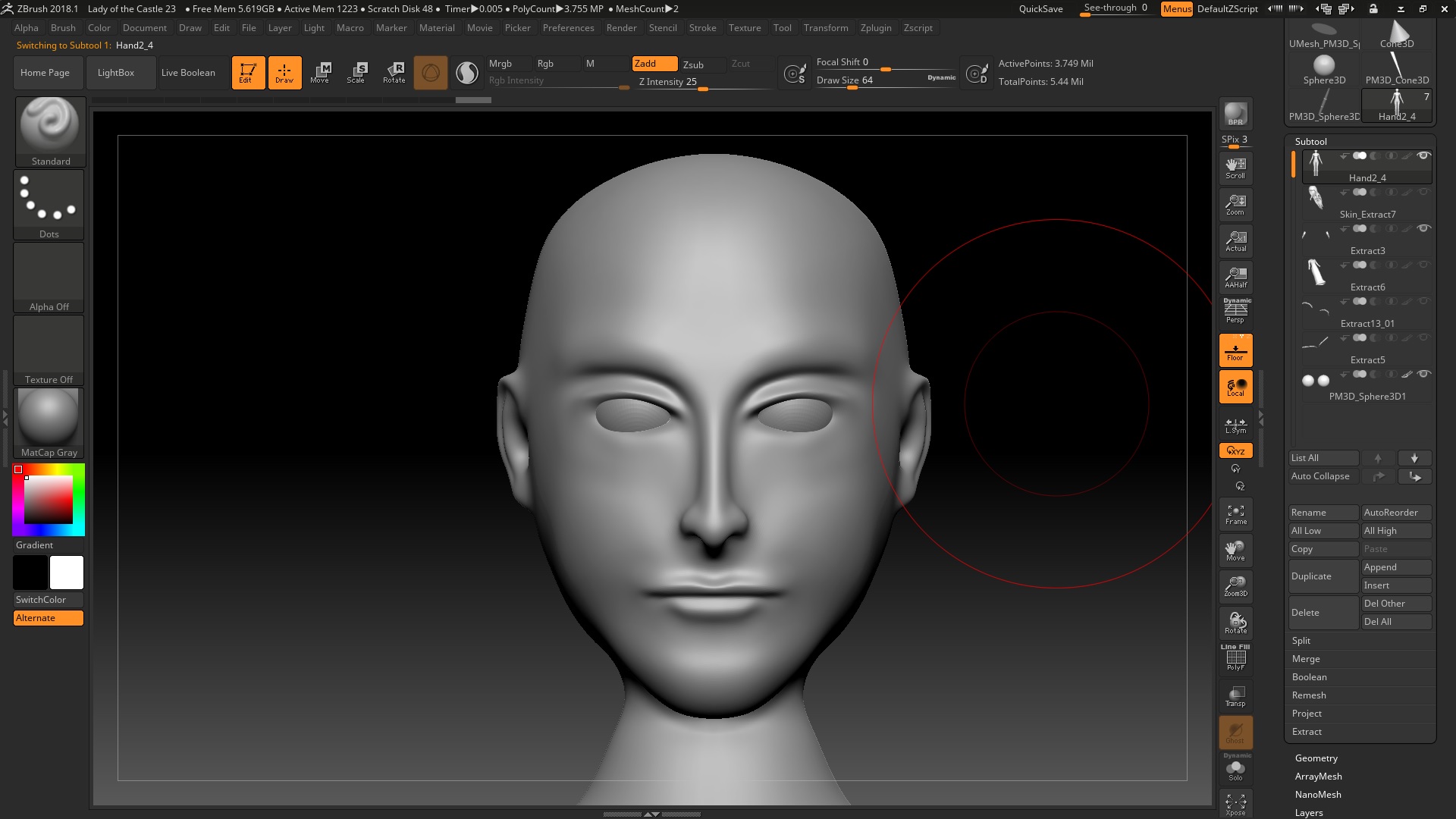Toggle the Floor grid button

(1235, 350)
